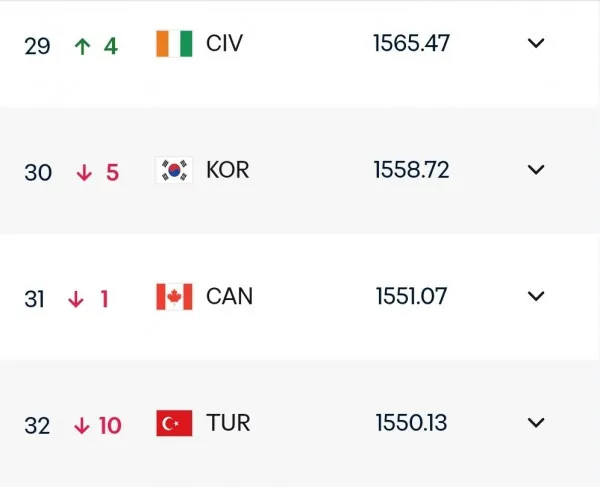The height and width of the screenshot is (488, 600).
Task: Click the red down arrow beside rank 31
Action: [76, 299]
